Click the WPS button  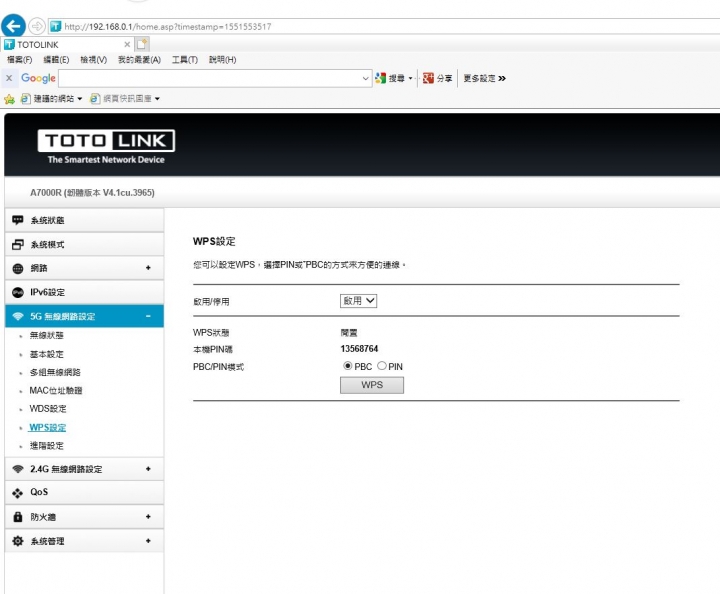372,385
